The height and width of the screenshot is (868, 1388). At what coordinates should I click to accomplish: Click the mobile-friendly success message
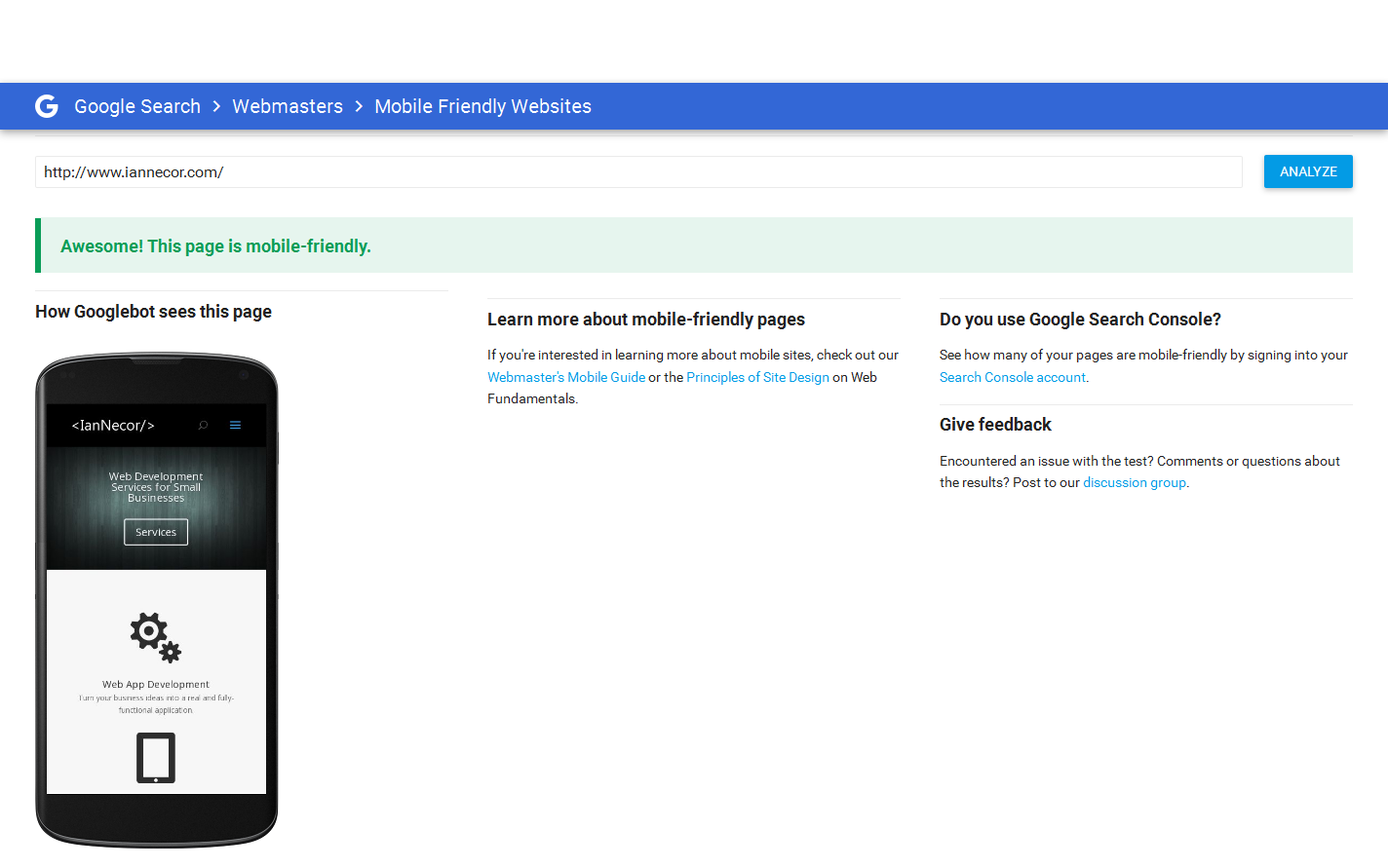click(x=694, y=245)
